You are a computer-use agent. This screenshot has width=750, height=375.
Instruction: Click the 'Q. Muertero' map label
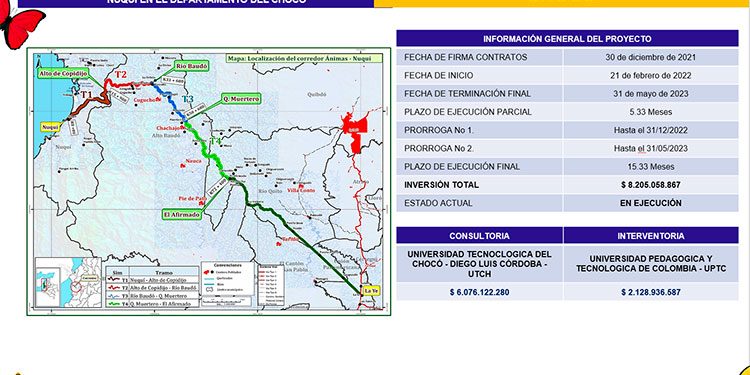click(241, 99)
